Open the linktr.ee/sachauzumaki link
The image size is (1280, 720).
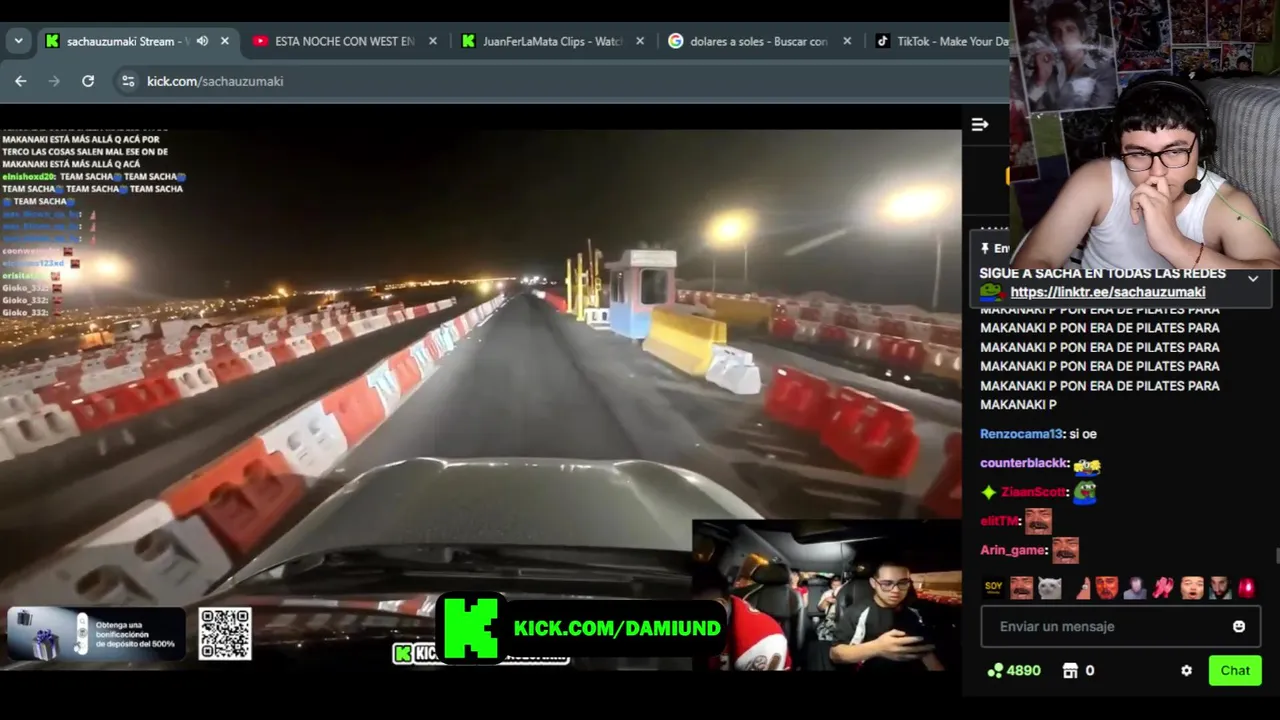tap(1107, 292)
